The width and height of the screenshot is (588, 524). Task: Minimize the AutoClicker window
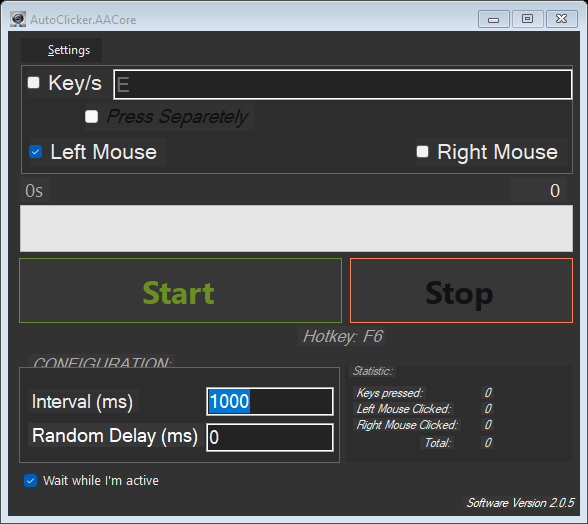[494, 19]
